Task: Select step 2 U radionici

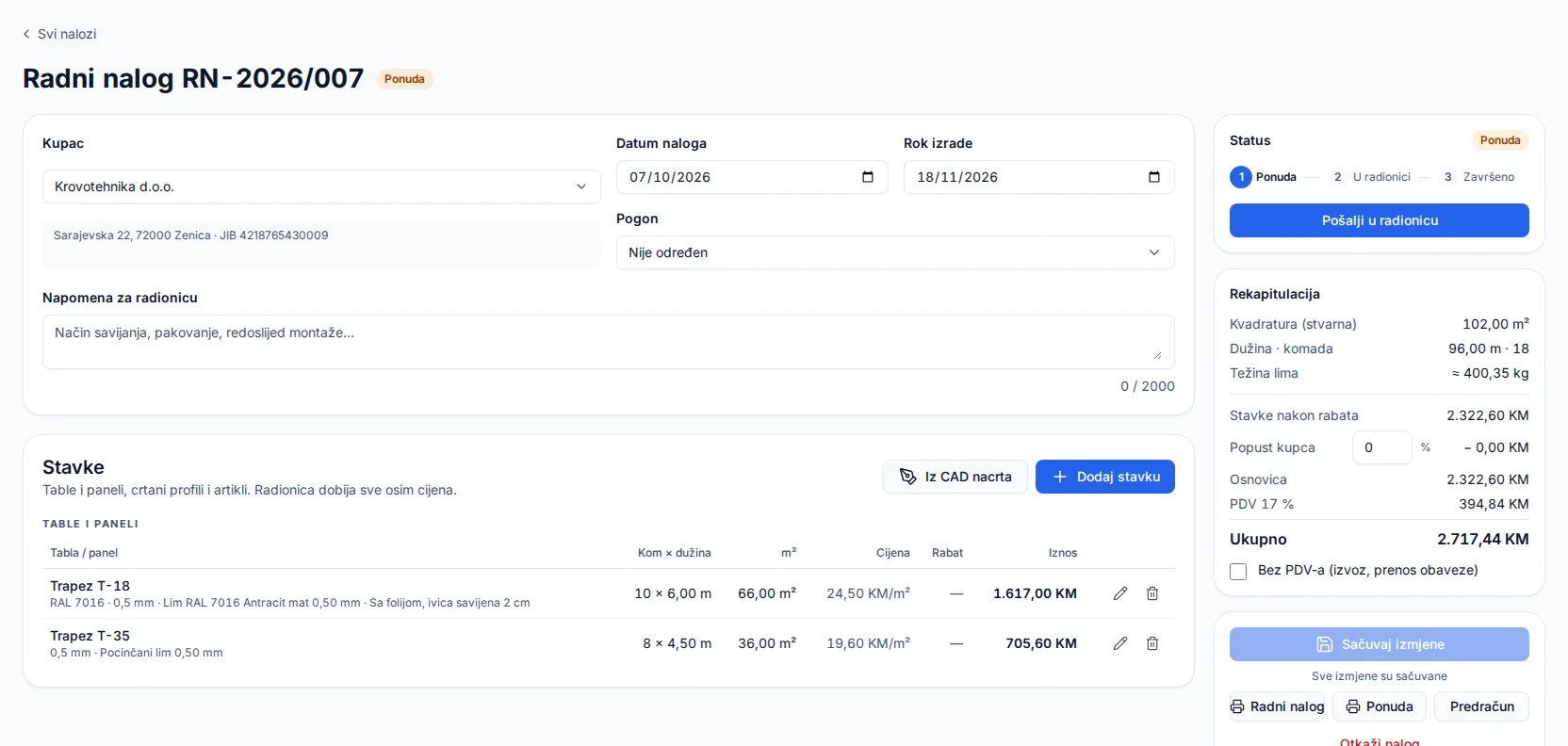Action: [1368, 177]
